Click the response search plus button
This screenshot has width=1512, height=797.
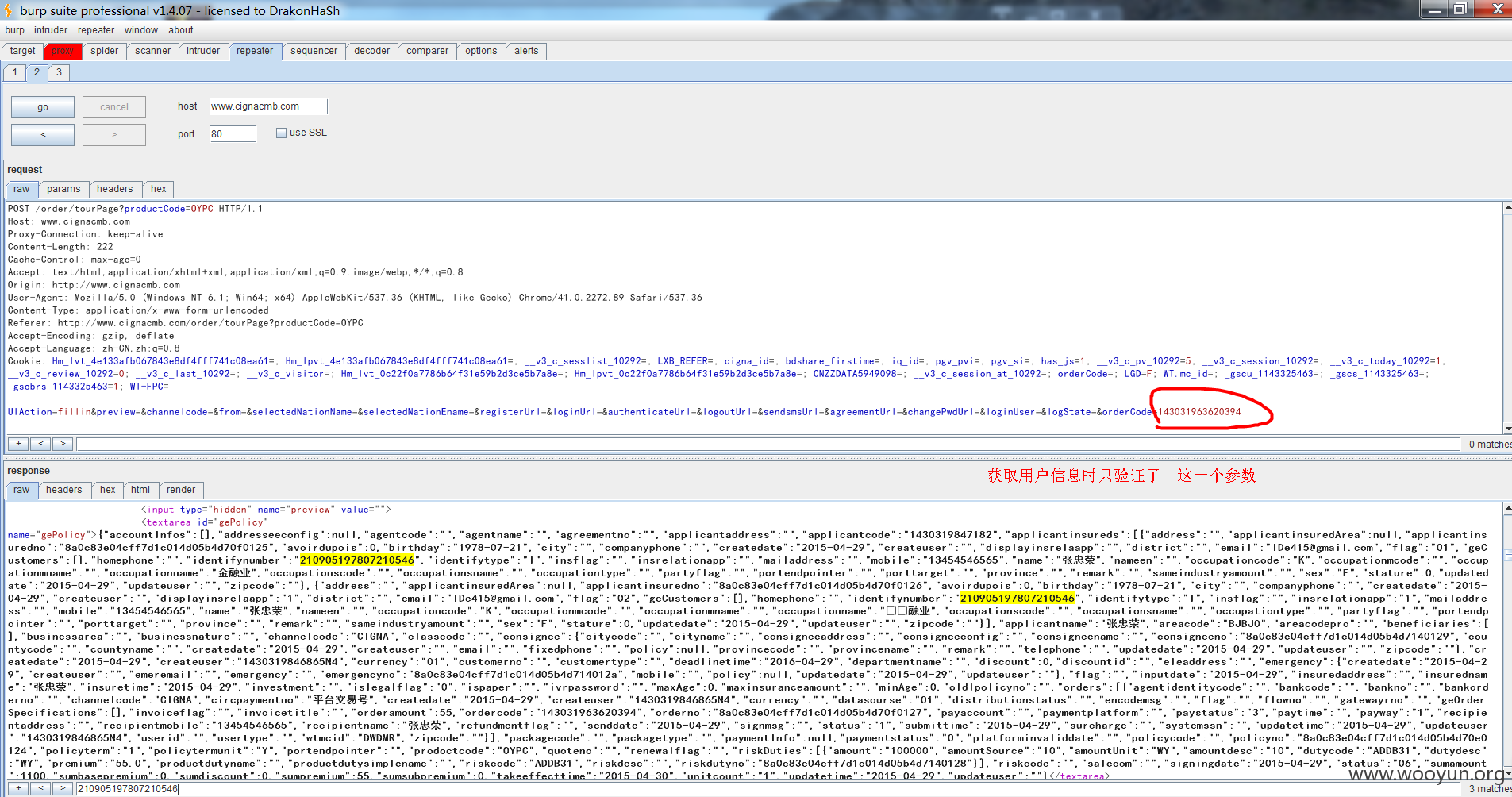tap(17, 788)
